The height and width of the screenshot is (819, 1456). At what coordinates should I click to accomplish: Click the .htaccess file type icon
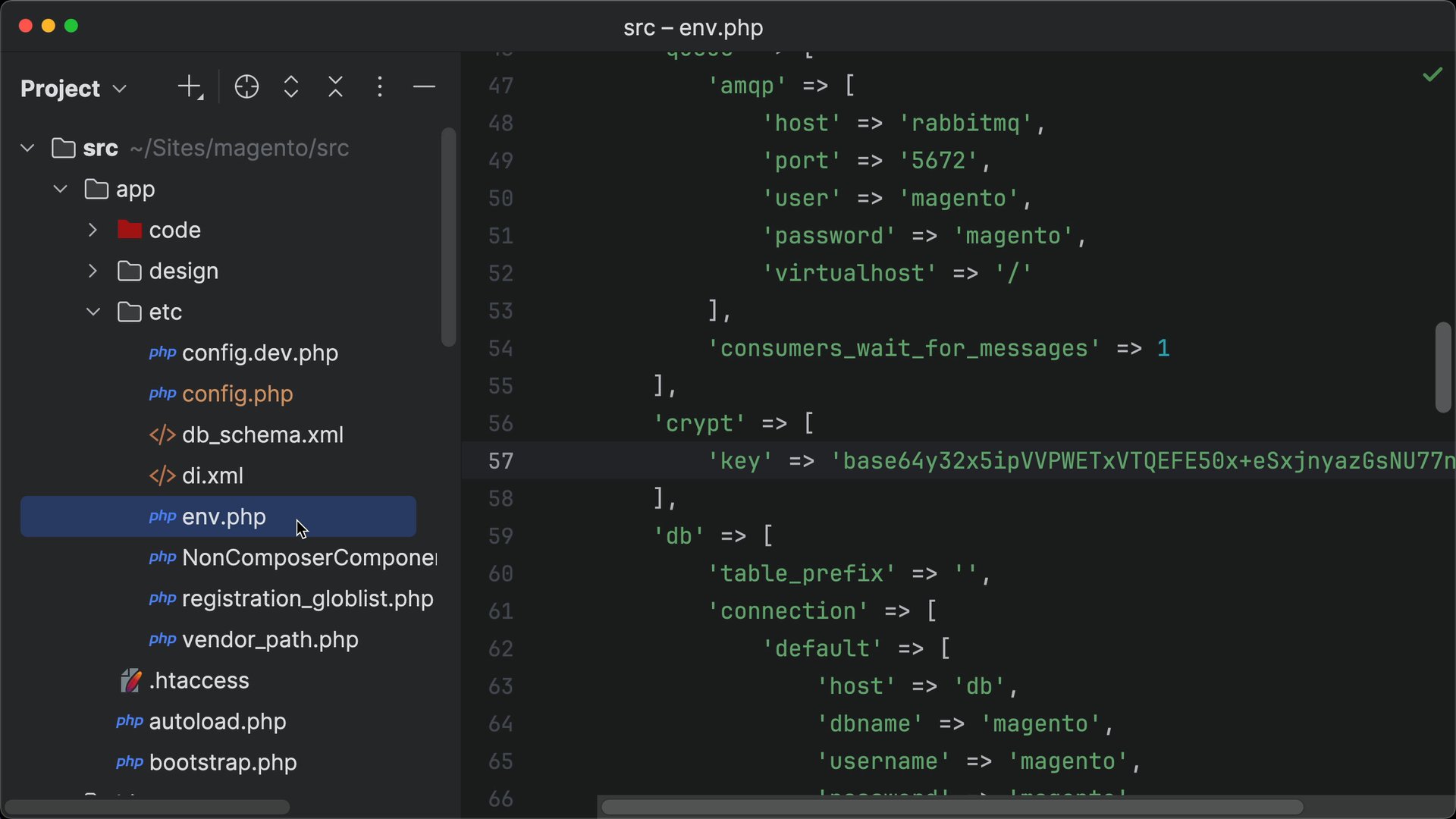[130, 680]
